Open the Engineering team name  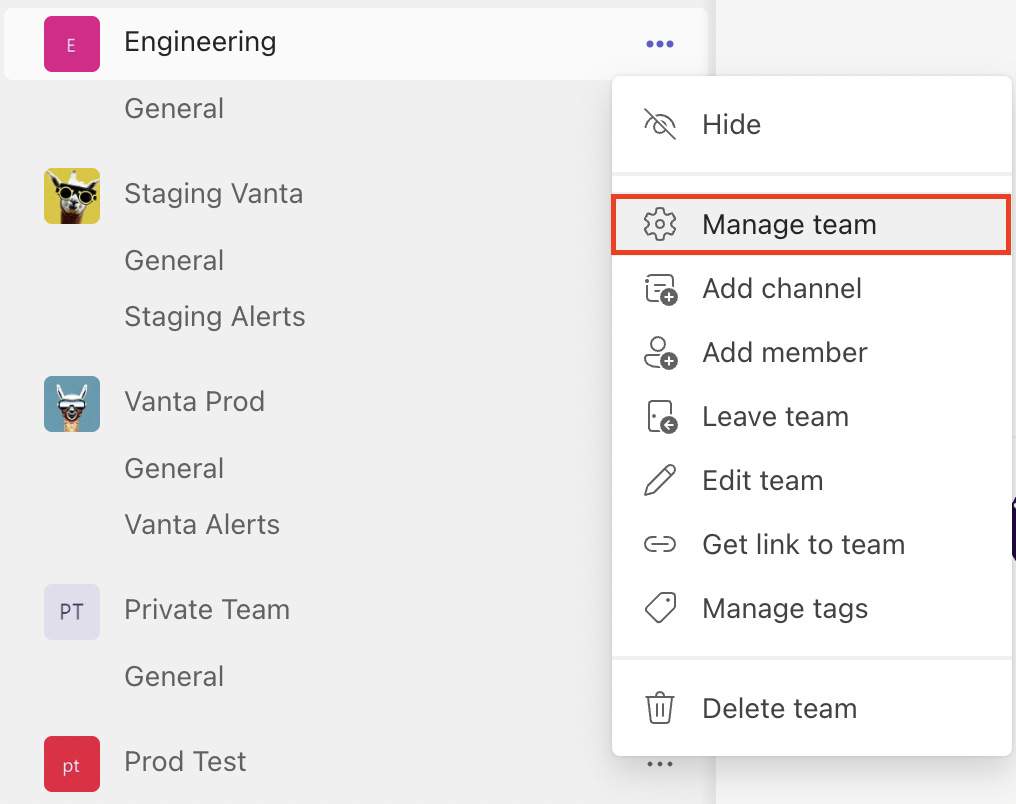pos(200,42)
